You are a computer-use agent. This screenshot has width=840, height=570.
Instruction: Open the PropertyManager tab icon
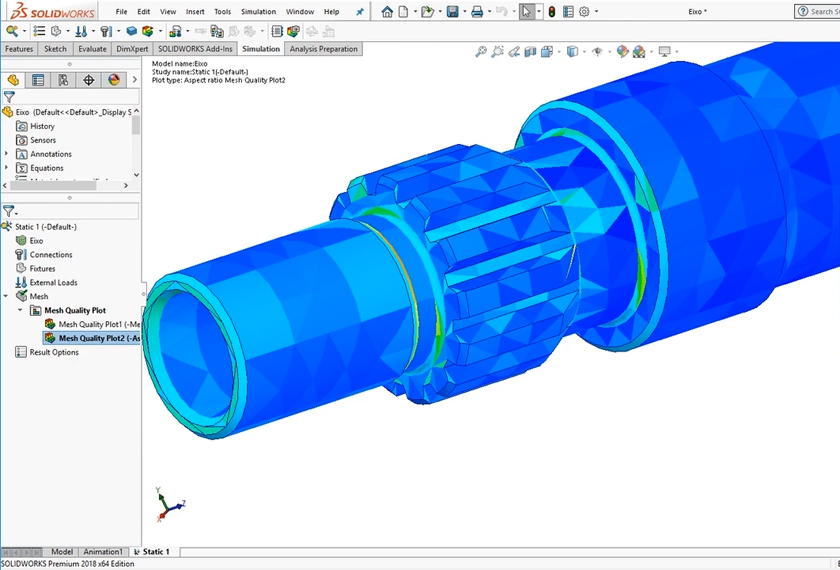point(38,80)
